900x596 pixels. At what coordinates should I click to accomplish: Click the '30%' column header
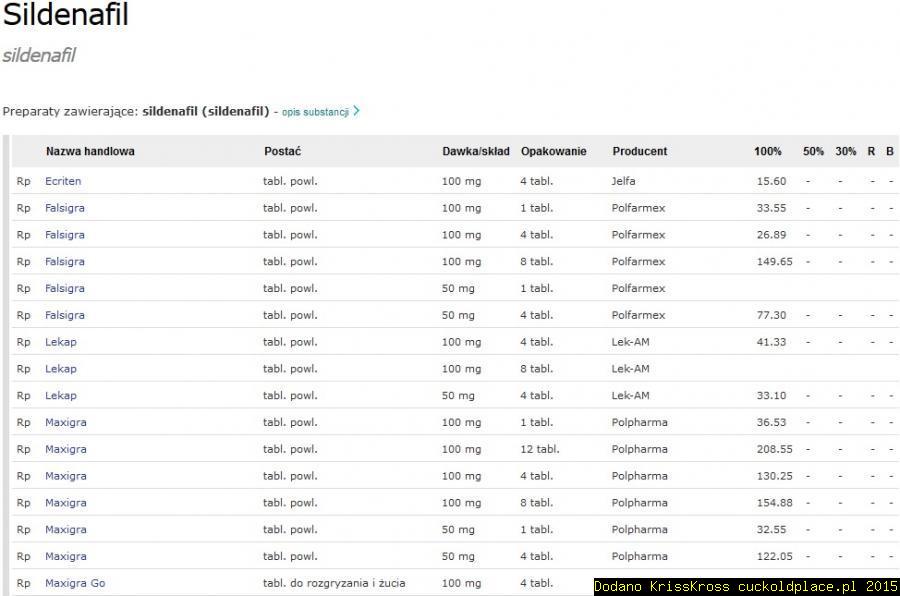[845, 151]
